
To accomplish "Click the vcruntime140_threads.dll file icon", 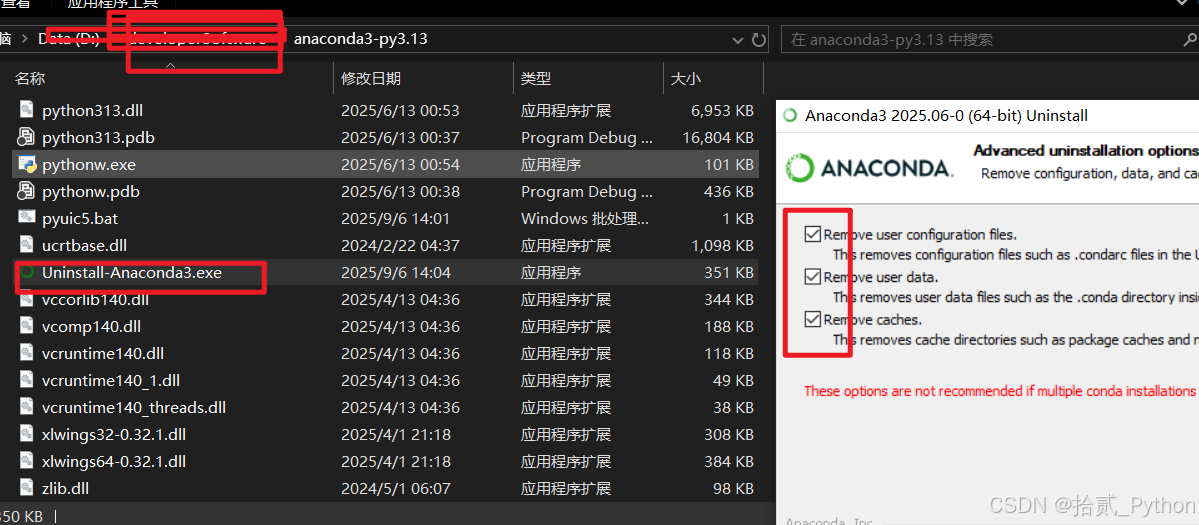I will 26,407.
